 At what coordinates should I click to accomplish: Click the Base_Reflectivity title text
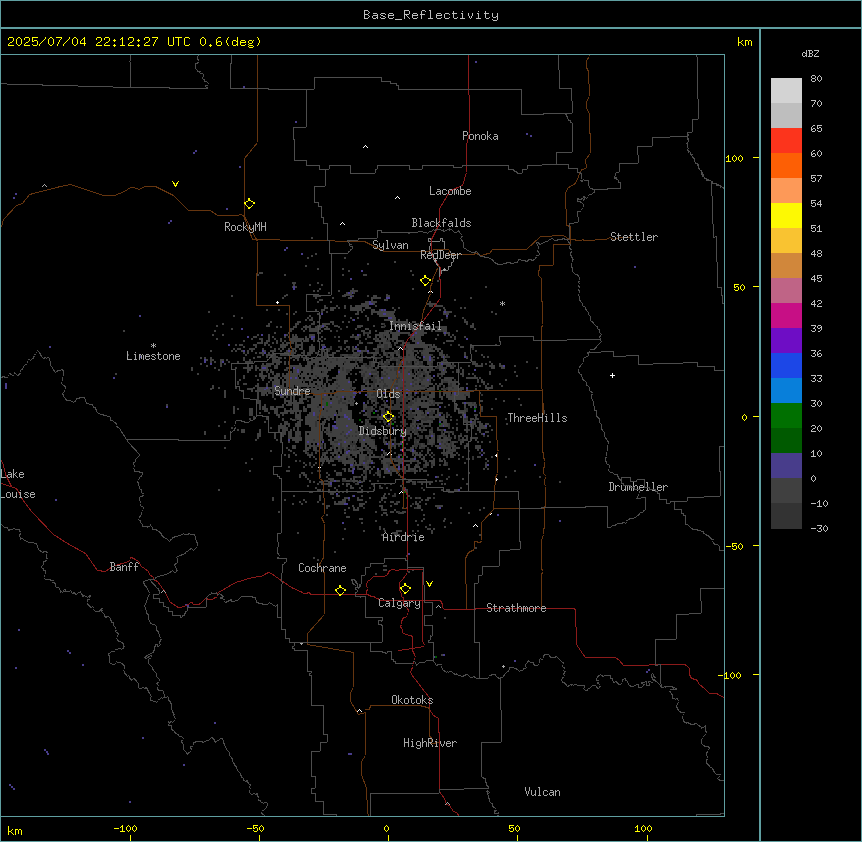coord(431,15)
